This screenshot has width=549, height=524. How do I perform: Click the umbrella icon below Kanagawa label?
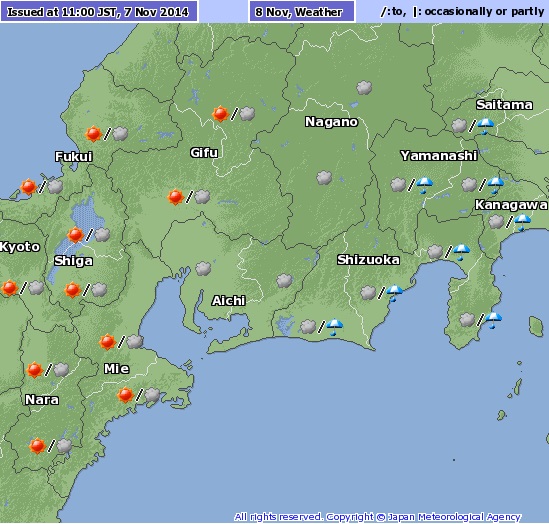coord(522,223)
